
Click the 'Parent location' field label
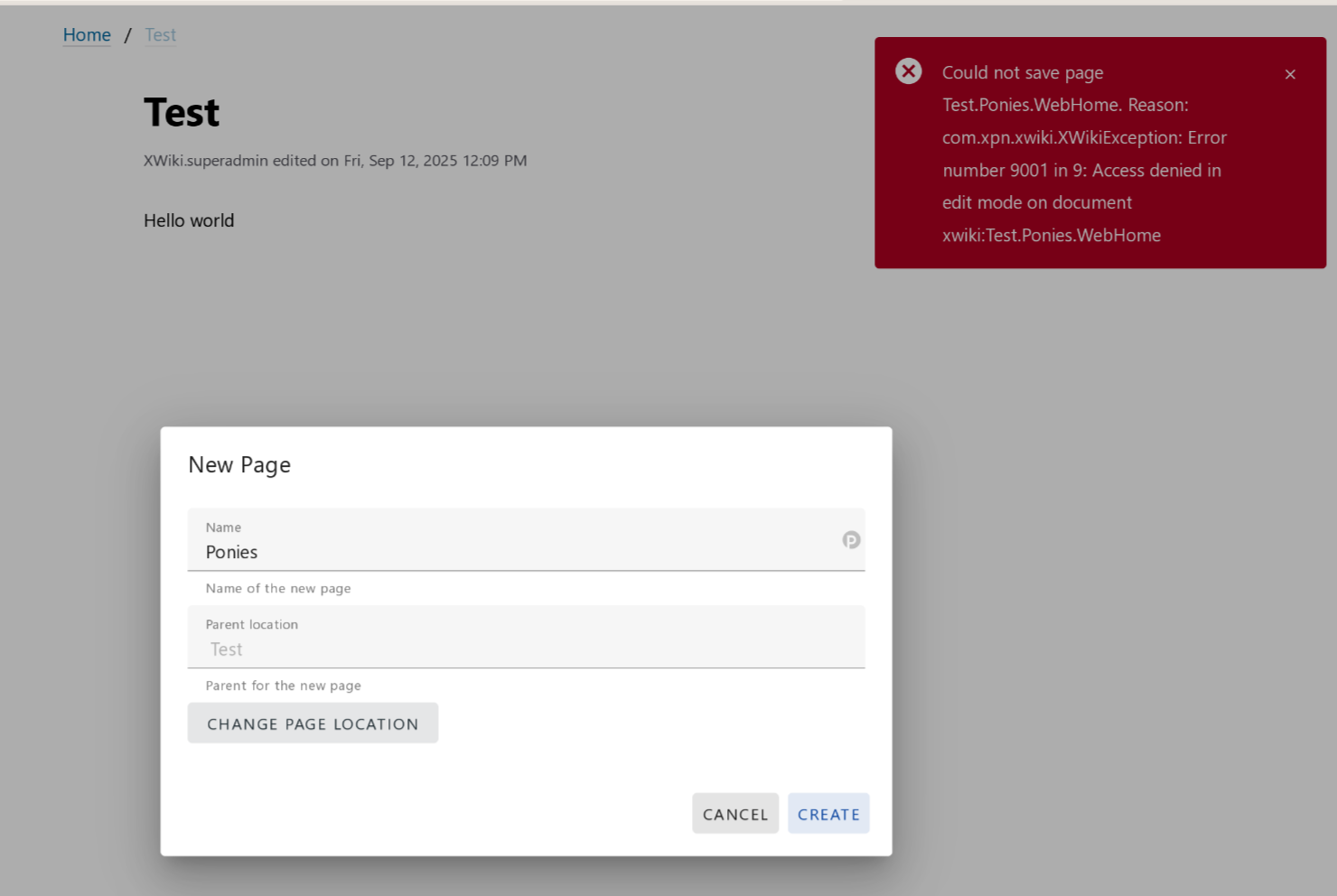coord(251,625)
